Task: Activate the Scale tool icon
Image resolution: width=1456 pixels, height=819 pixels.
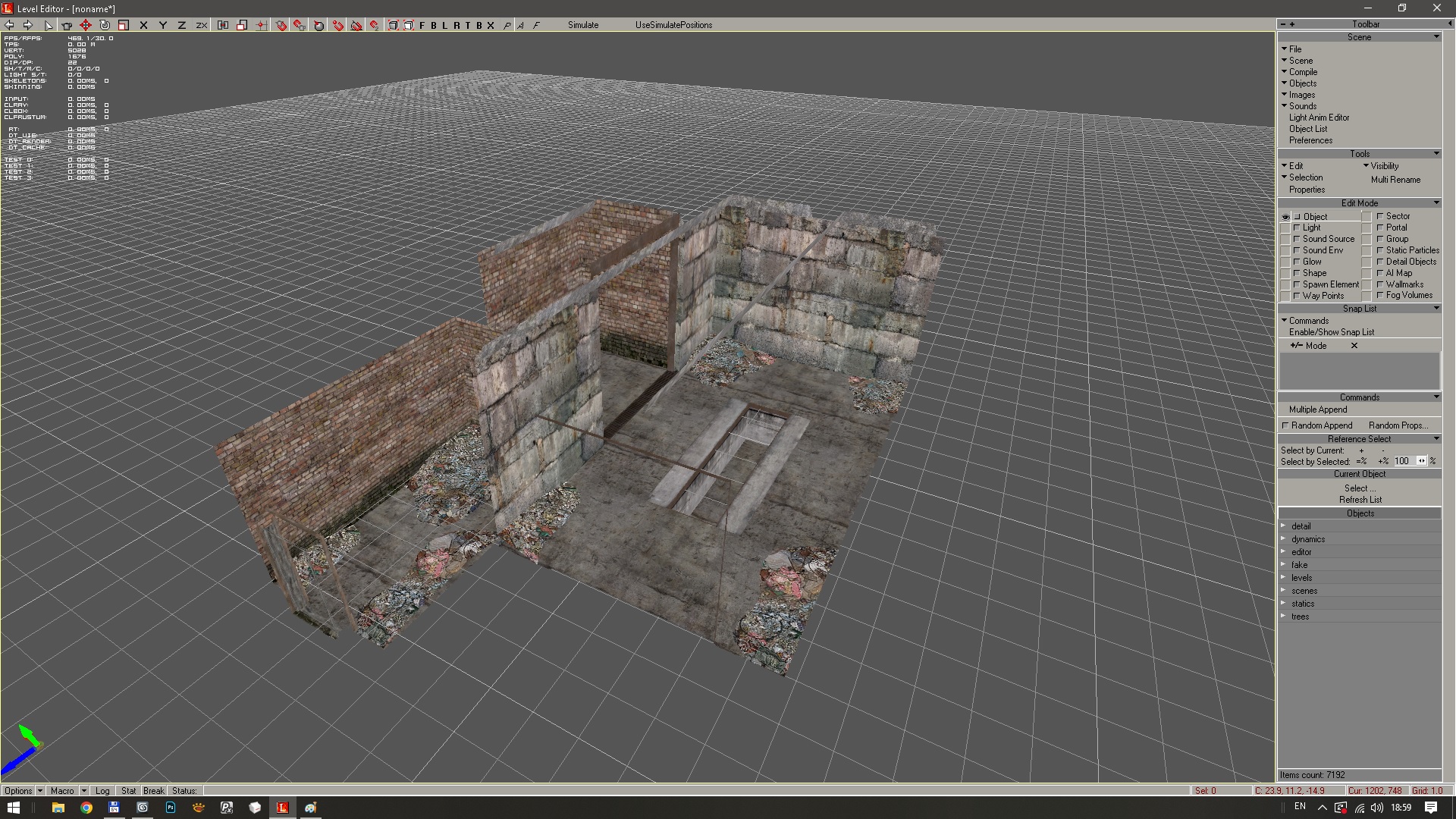Action: point(124,25)
